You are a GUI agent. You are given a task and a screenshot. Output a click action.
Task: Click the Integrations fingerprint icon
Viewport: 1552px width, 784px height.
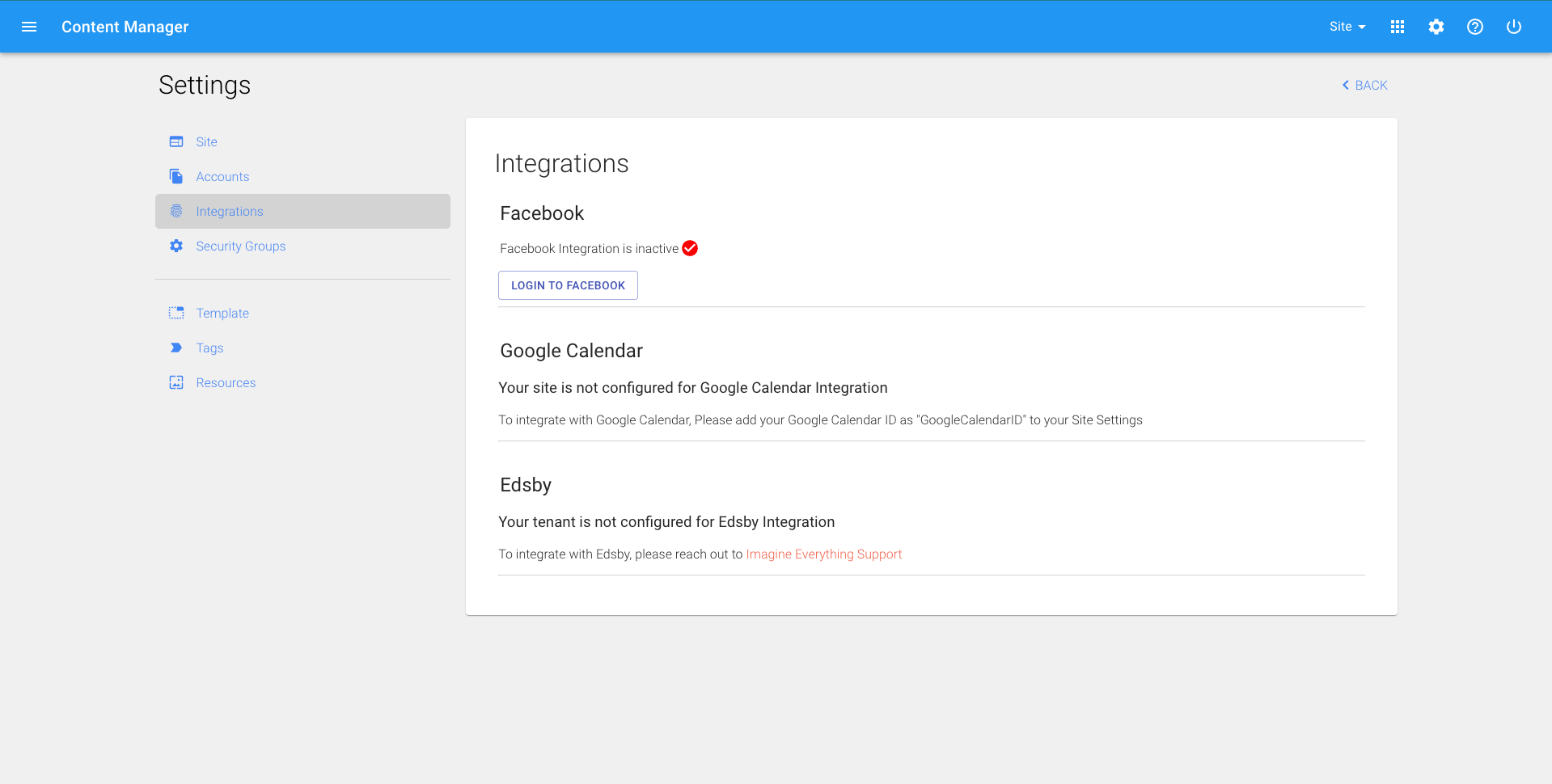(176, 211)
